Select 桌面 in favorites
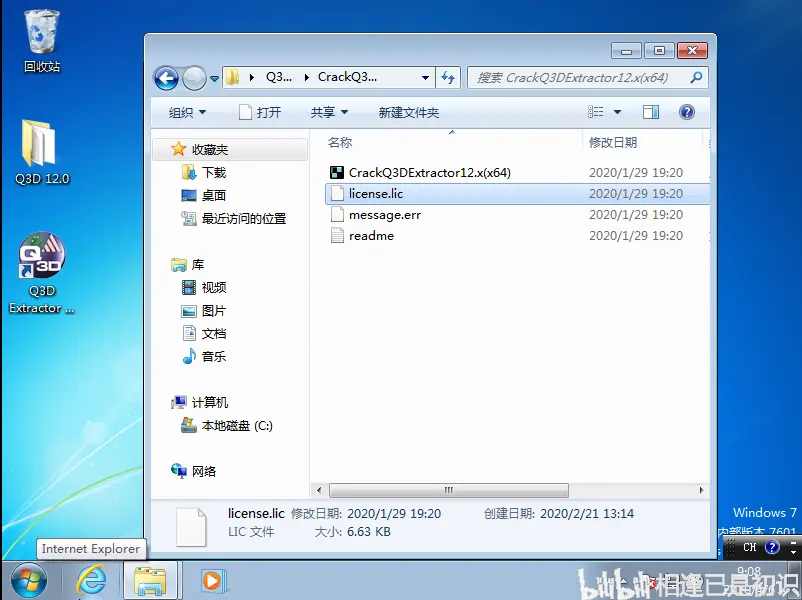The height and width of the screenshot is (600, 802). (x=214, y=195)
